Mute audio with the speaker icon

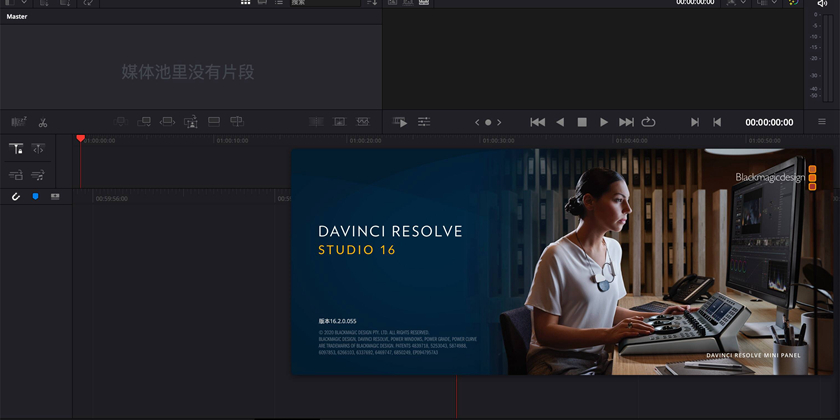click(822, 4)
